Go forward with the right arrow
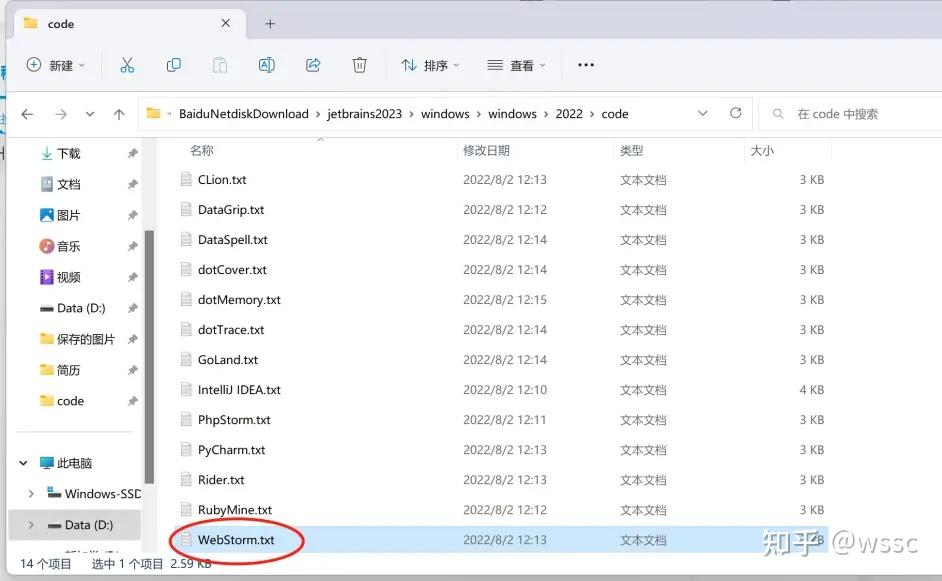The height and width of the screenshot is (581, 942). tap(61, 114)
